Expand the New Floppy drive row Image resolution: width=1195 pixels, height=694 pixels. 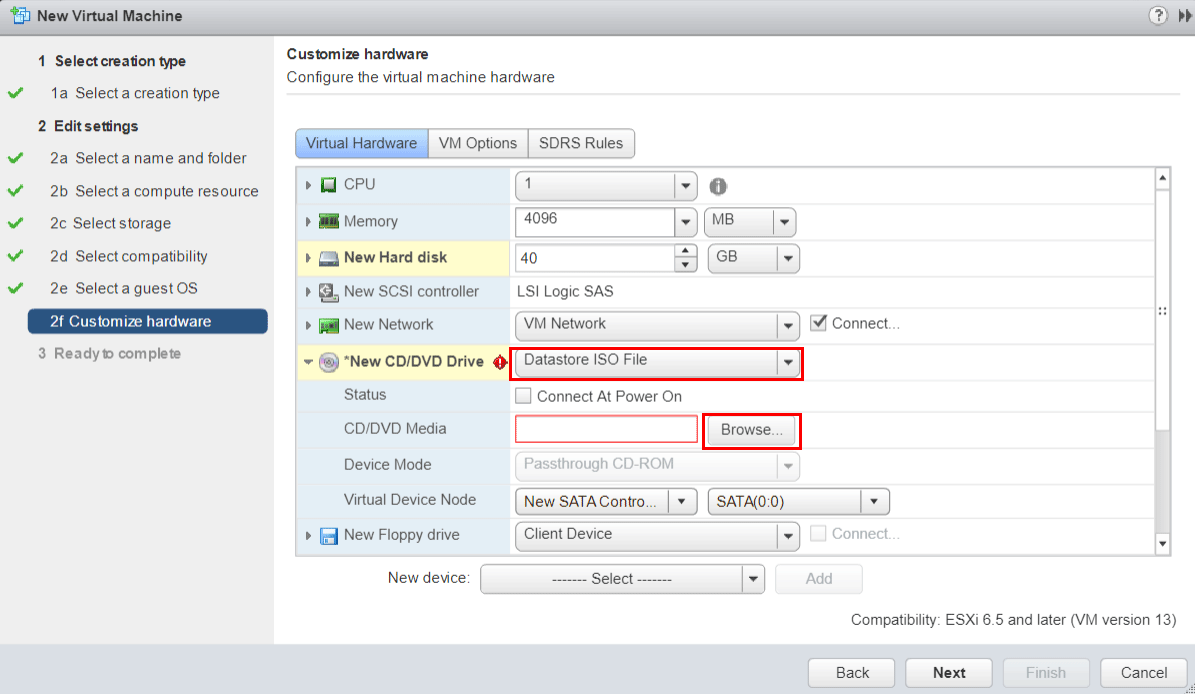(308, 536)
